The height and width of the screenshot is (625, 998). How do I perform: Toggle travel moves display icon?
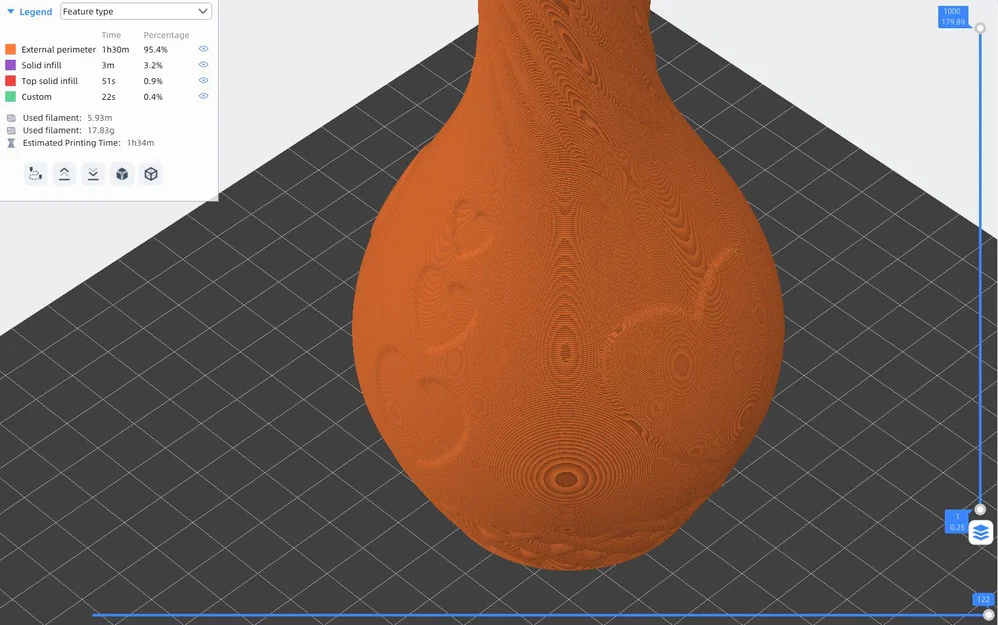[x=36, y=174]
